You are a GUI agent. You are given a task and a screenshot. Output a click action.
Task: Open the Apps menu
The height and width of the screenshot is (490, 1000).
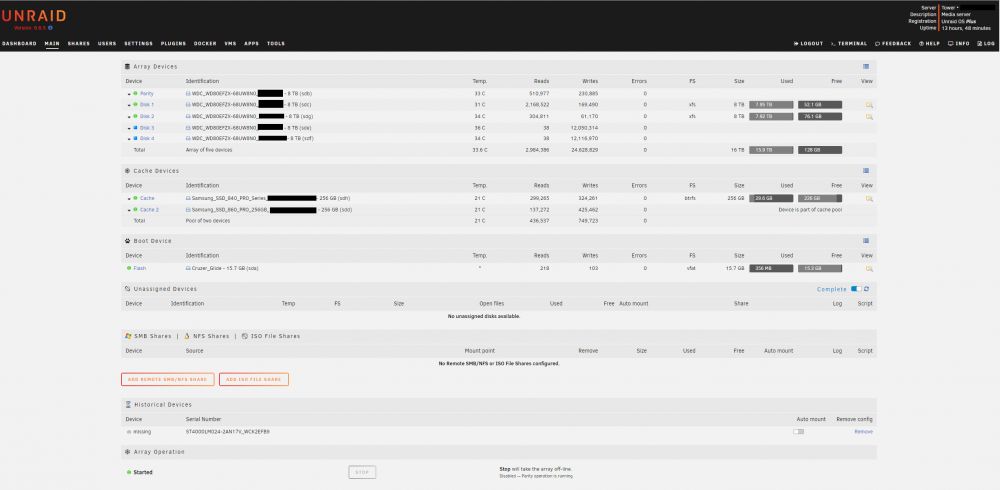[x=251, y=44]
